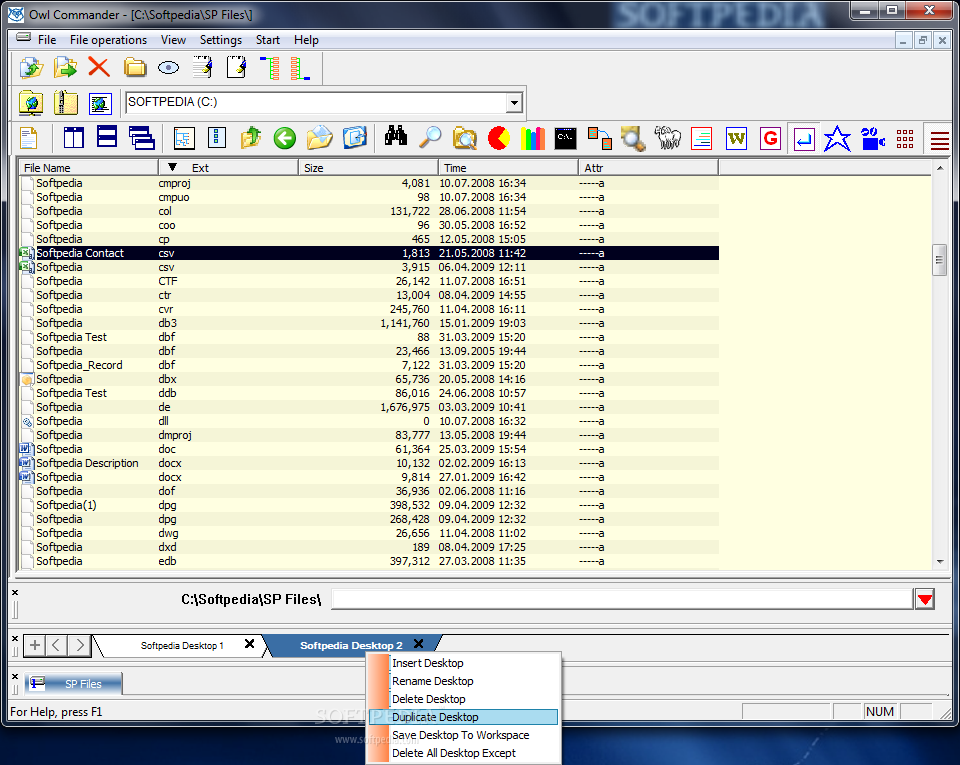The image size is (960, 765).
Task: Click the red horizontal lines icon
Action: pyautogui.click(x=940, y=141)
